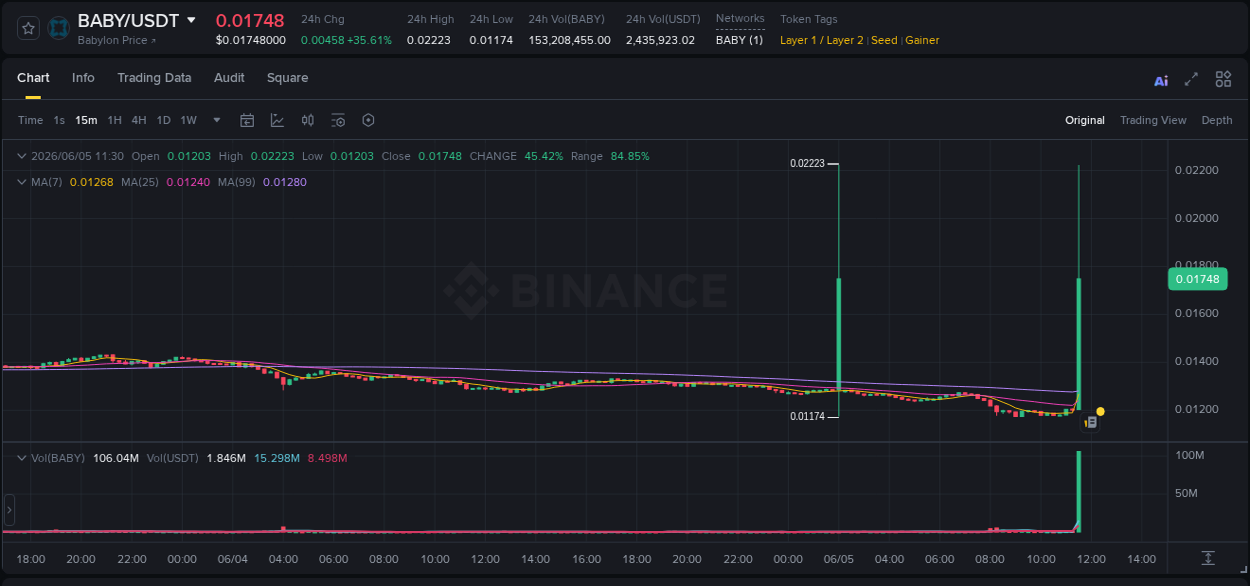
Task: Open the go-to-date calendar icon in toolbar
Action: coord(247,120)
